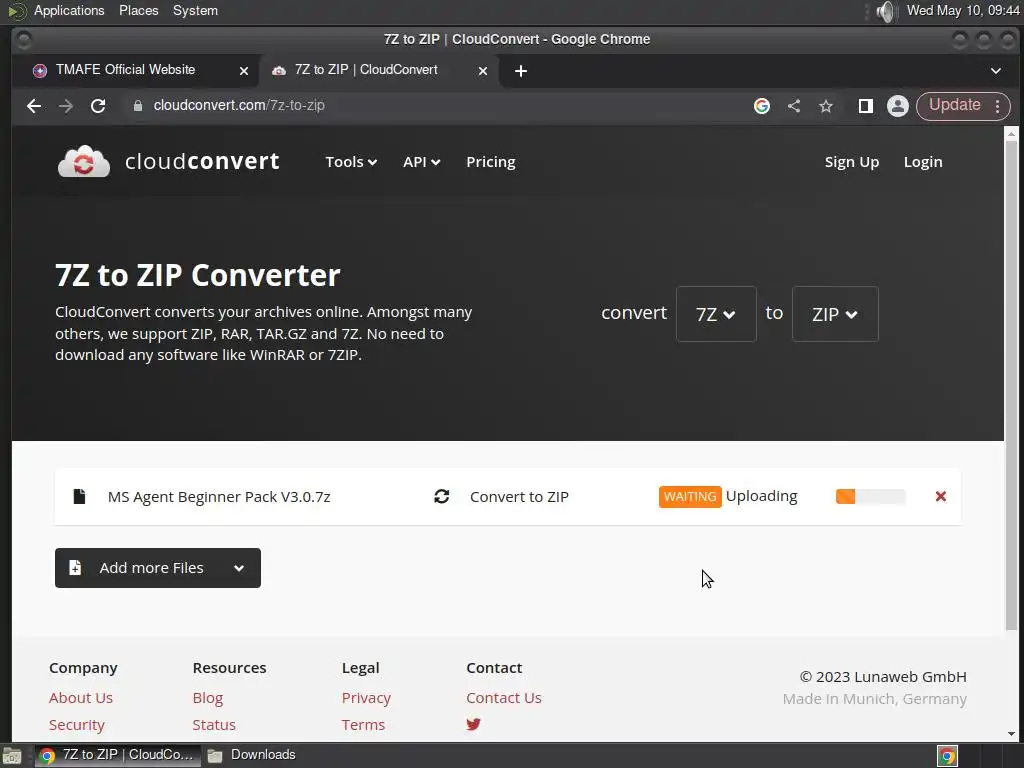
Task: Open the Status footer link
Action: [x=214, y=725]
